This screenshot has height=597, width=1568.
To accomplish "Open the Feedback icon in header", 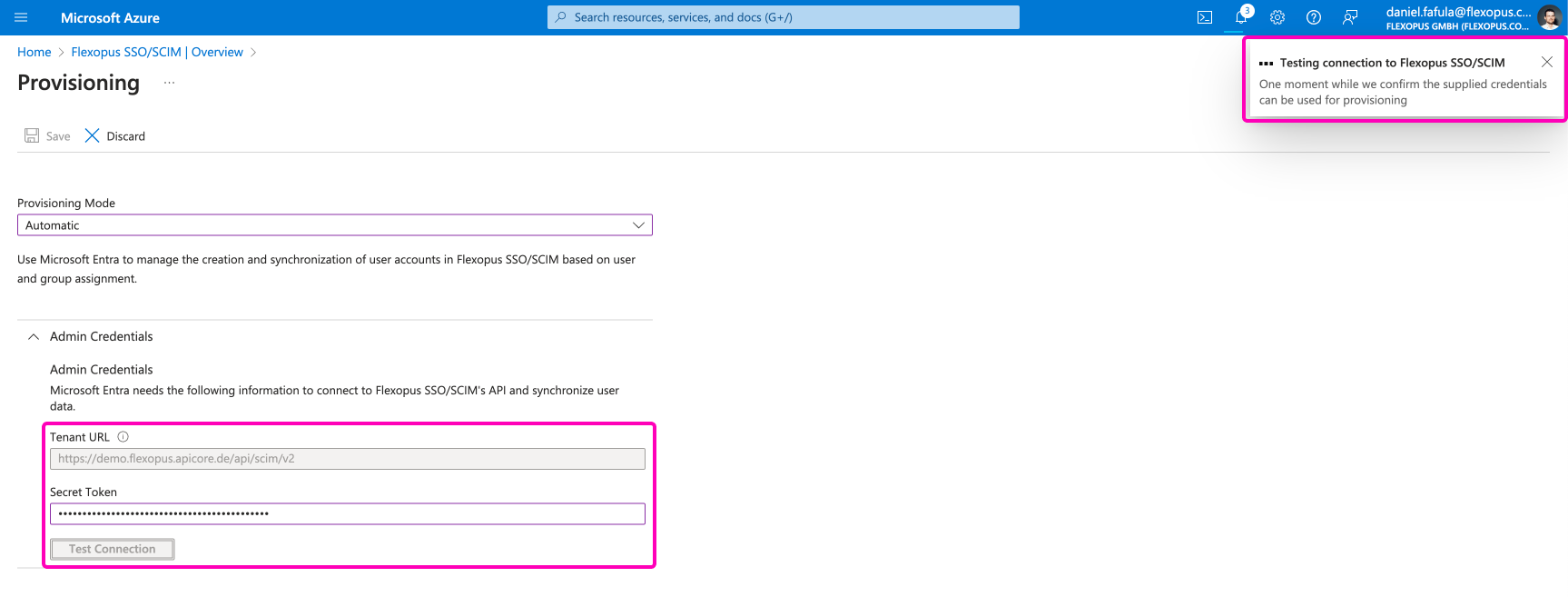I will tap(1350, 17).
